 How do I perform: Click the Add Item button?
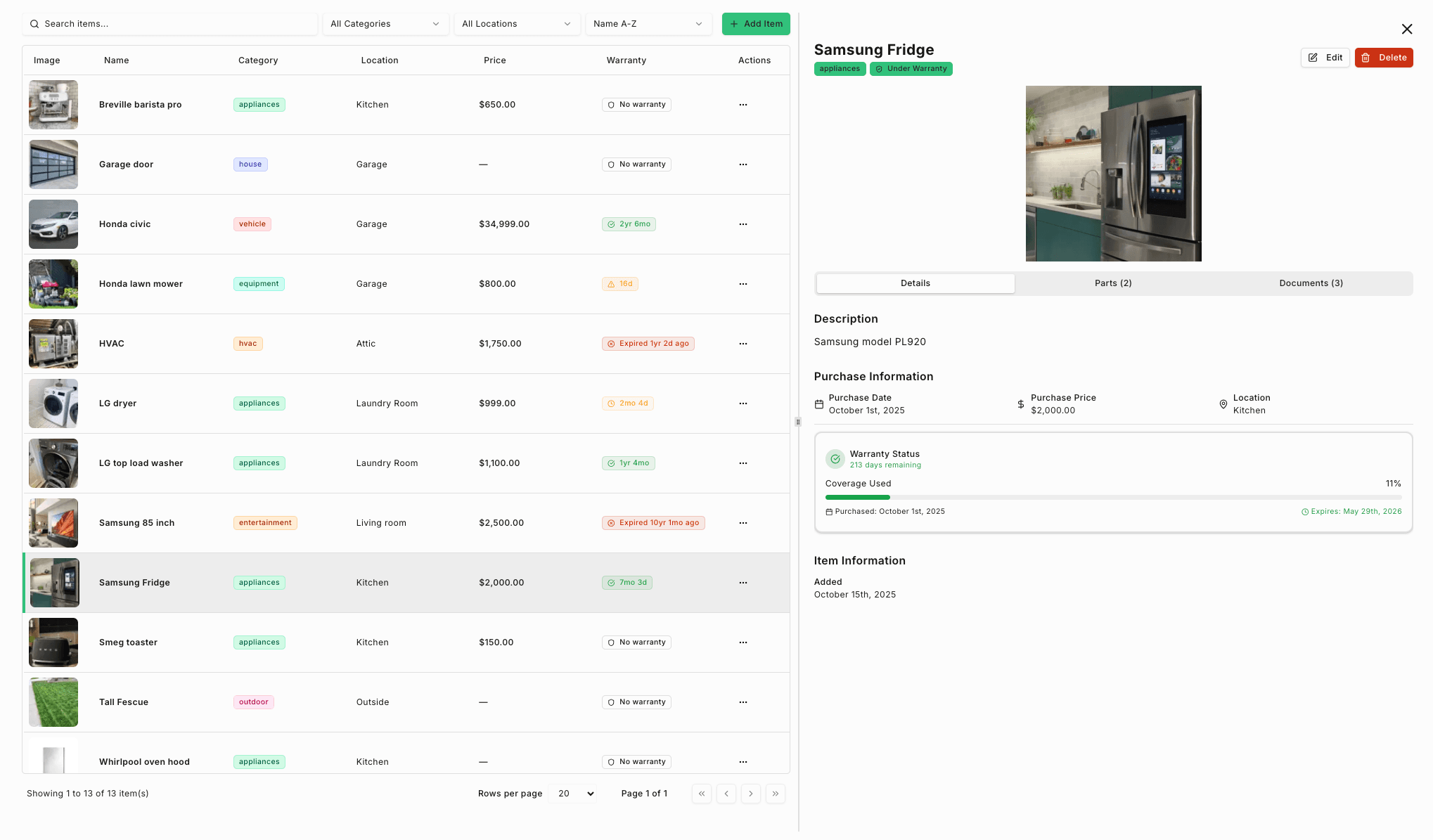[x=756, y=23]
